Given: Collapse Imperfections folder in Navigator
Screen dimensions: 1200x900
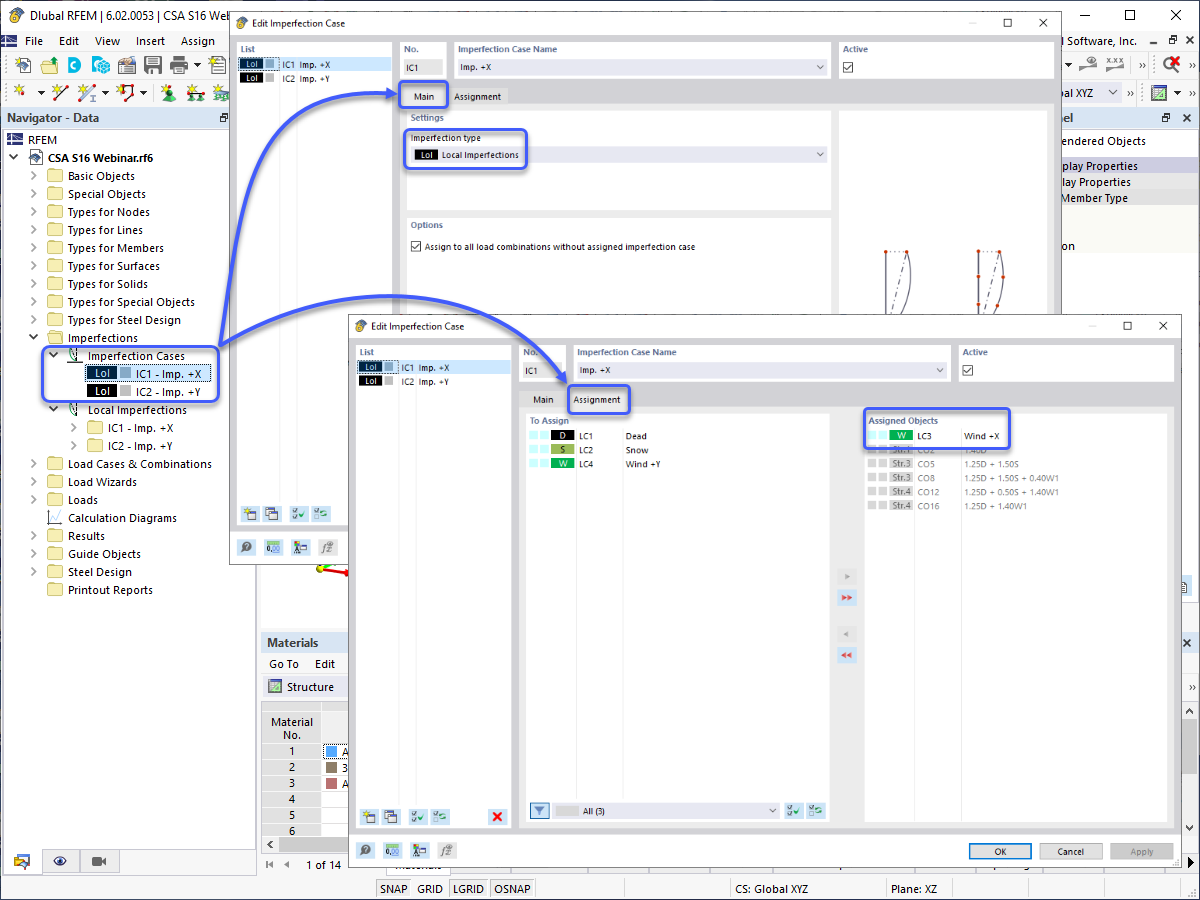Looking at the screenshot, I should [x=33, y=338].
